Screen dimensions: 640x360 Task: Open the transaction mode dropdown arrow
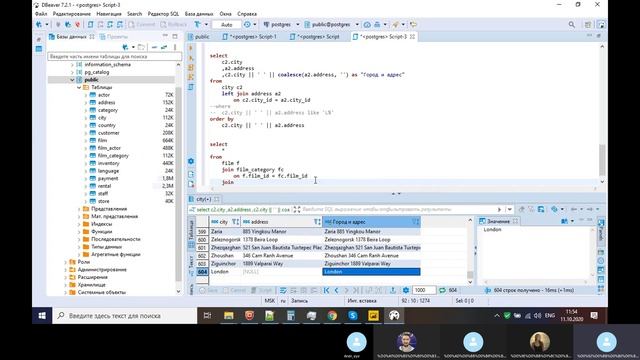(x=206, y=24)
